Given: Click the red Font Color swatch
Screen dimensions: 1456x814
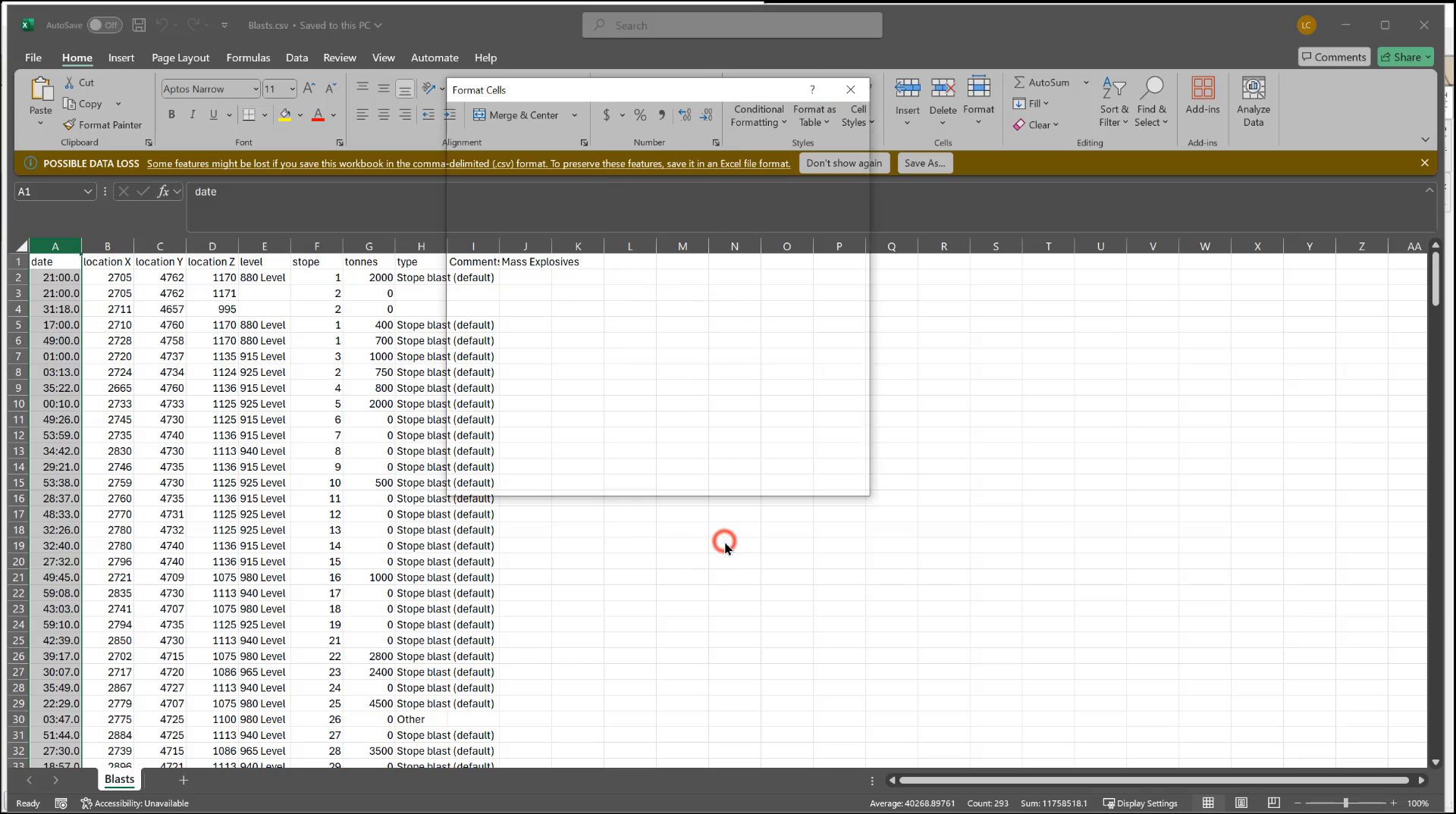Looking at the screenshot, I should point(318,115).
